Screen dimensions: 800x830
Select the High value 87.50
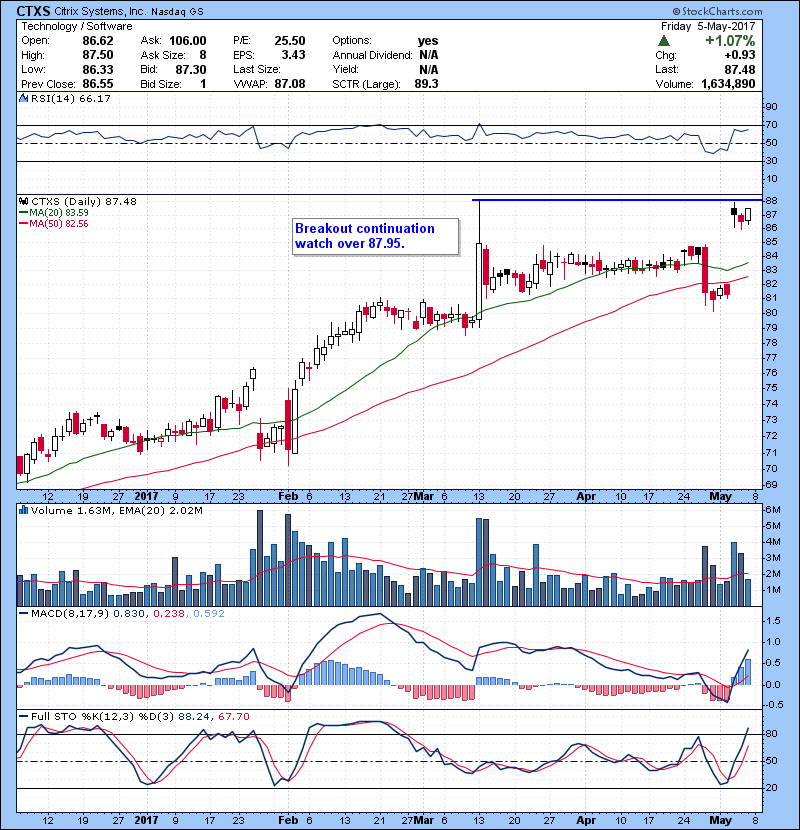(x=97, y=55)
